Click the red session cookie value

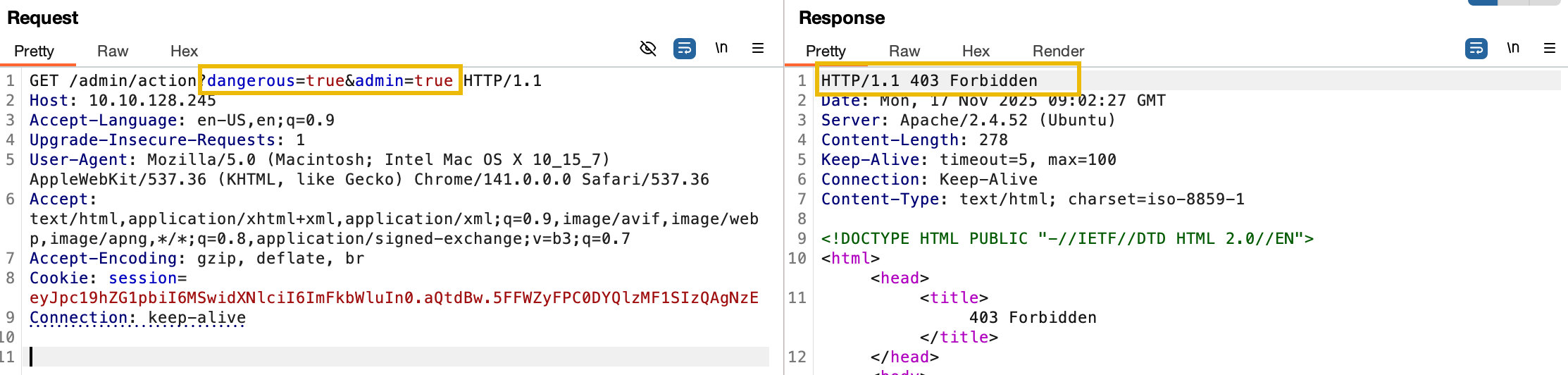coord(394,297)
